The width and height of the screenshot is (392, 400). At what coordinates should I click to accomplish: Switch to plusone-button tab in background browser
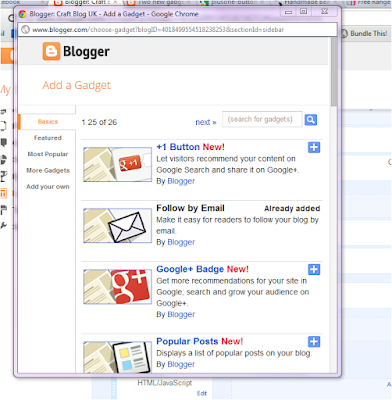click(x=233, y=3)
